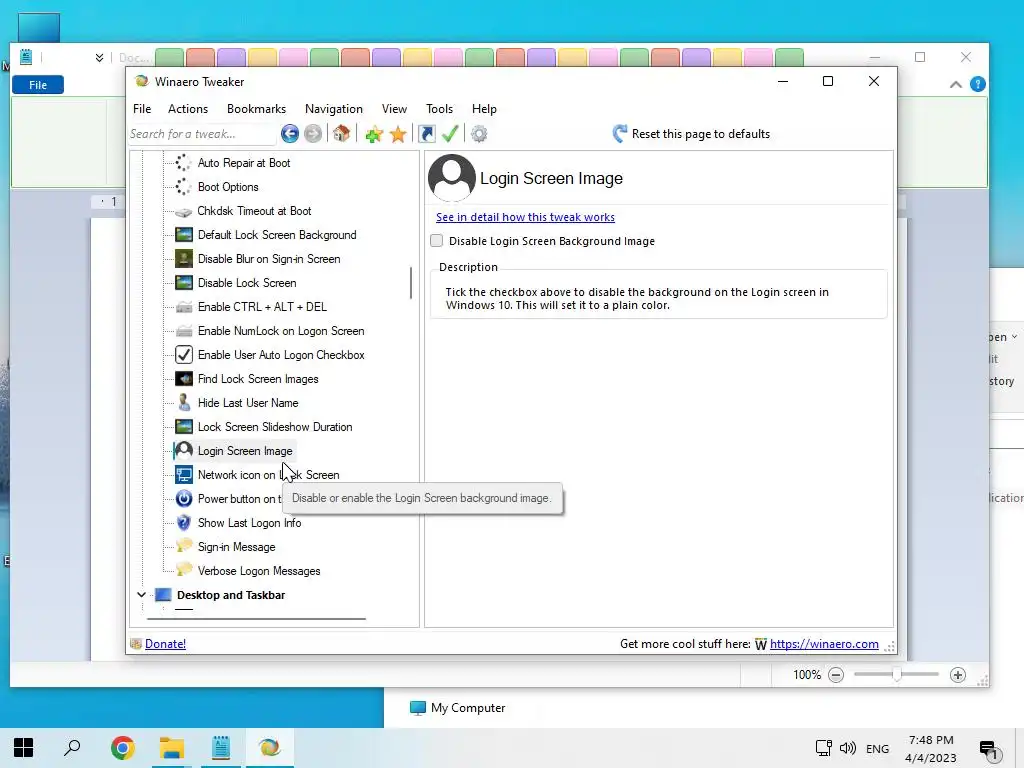Open the View menu
This screenshot has width=1024, height=768.
click(x=394, y=109)
